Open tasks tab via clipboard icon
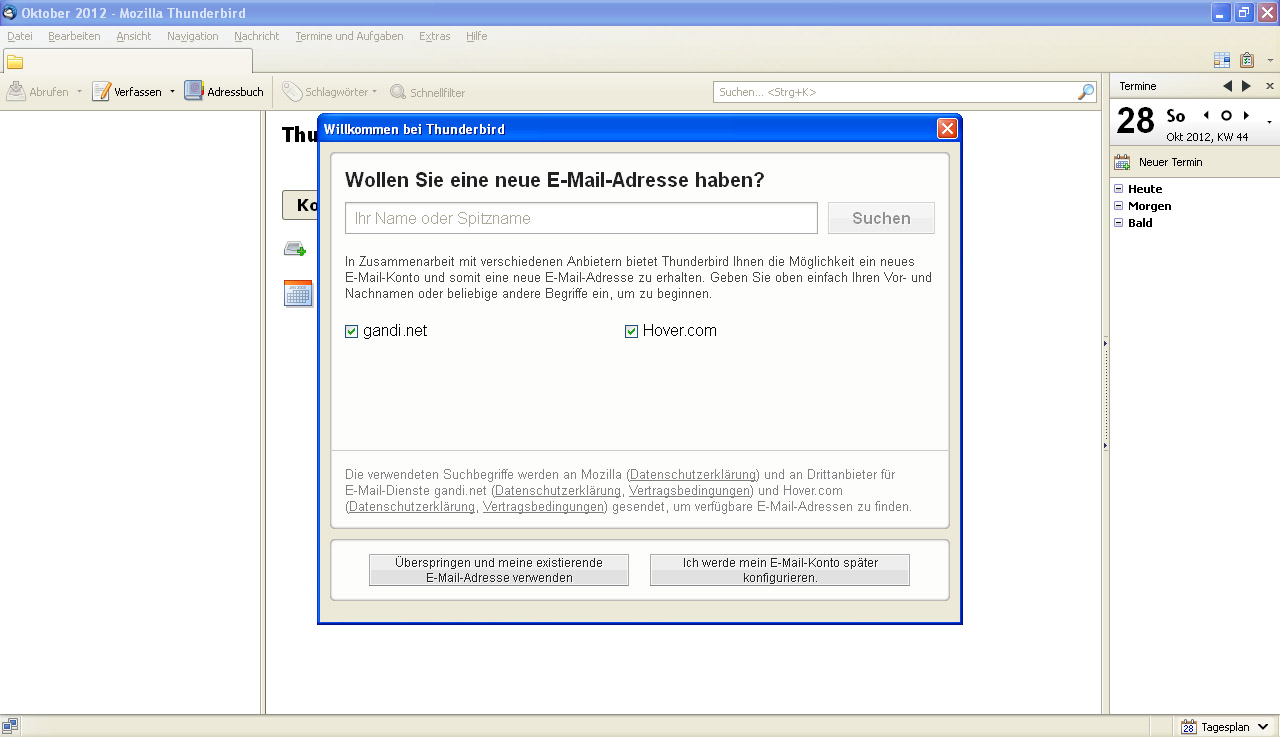Screen dimensions: 1280x737 click(1247, 60)
